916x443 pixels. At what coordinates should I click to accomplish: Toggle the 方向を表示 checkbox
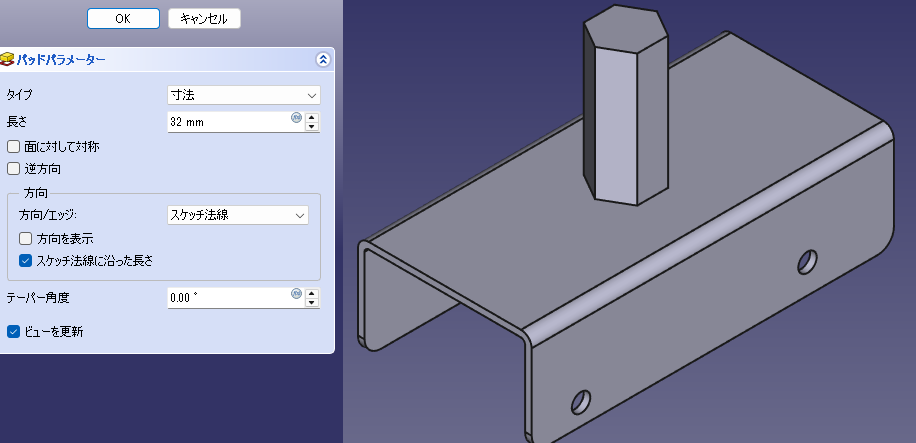26,239
